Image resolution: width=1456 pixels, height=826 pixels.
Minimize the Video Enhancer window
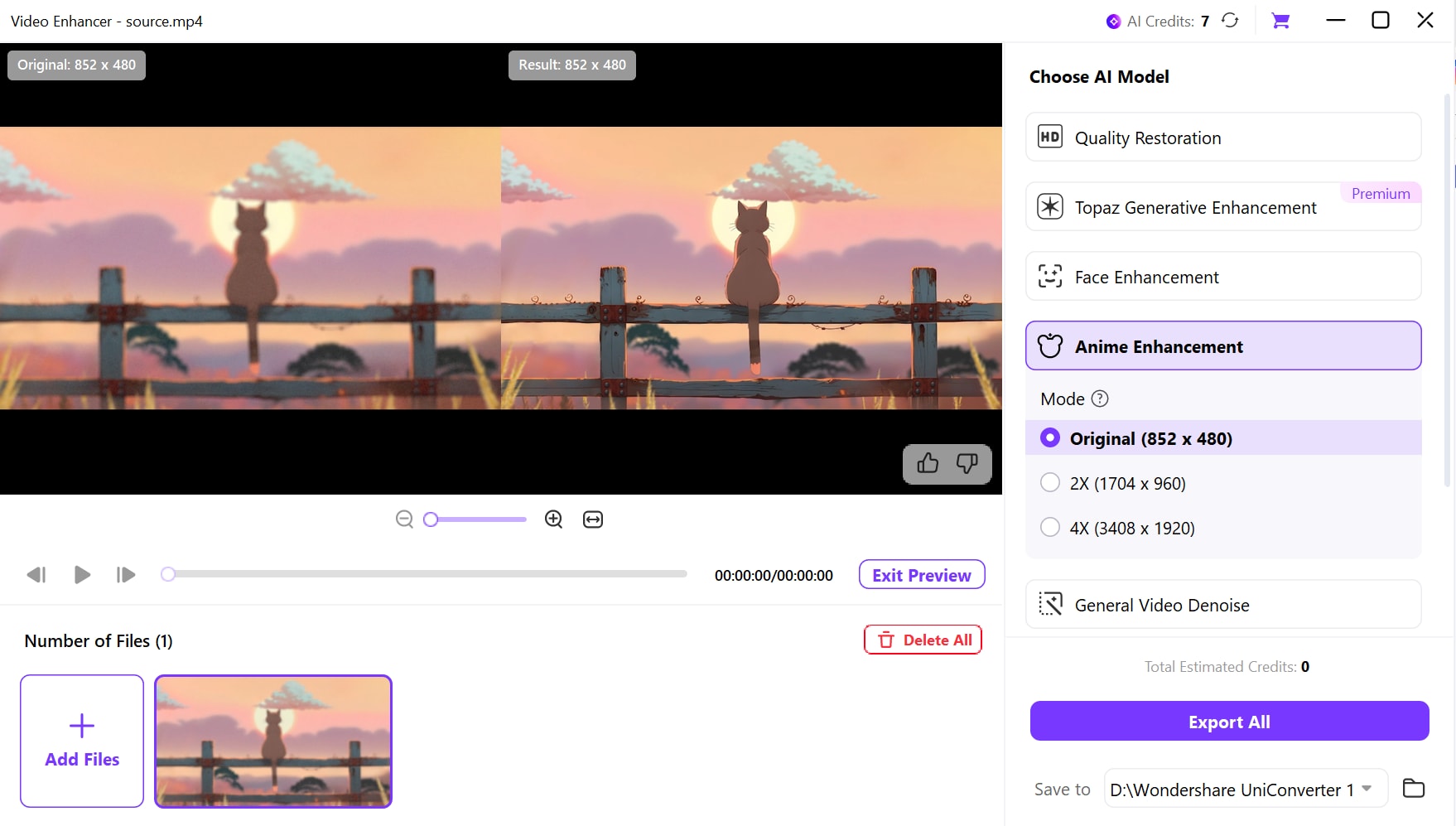[x=1336, y=20]
